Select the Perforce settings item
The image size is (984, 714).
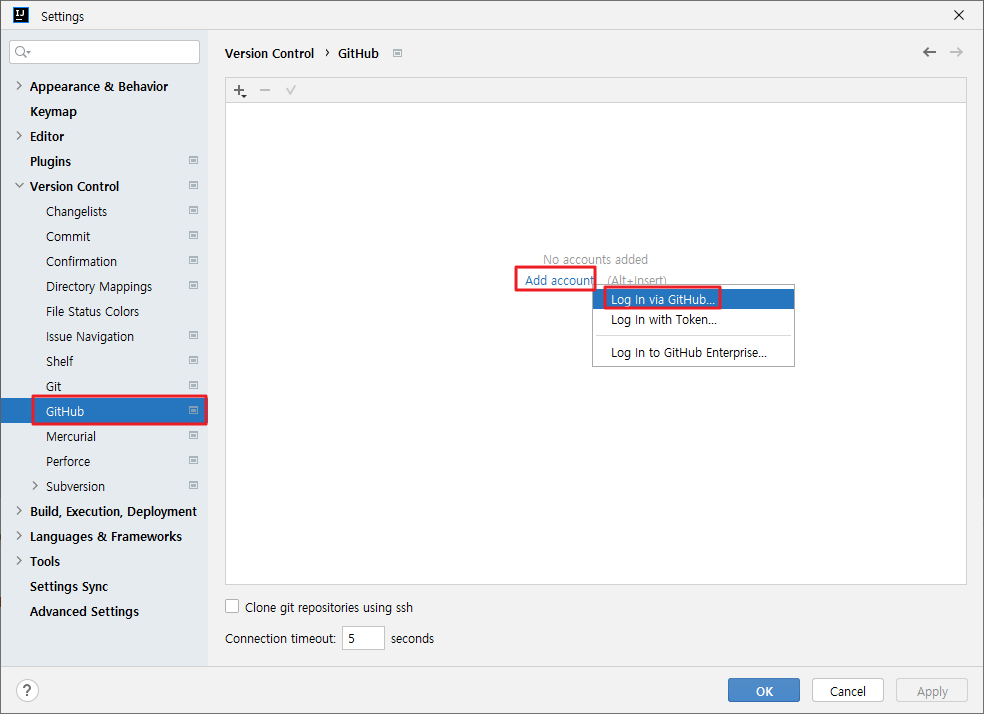pos(68,461)
